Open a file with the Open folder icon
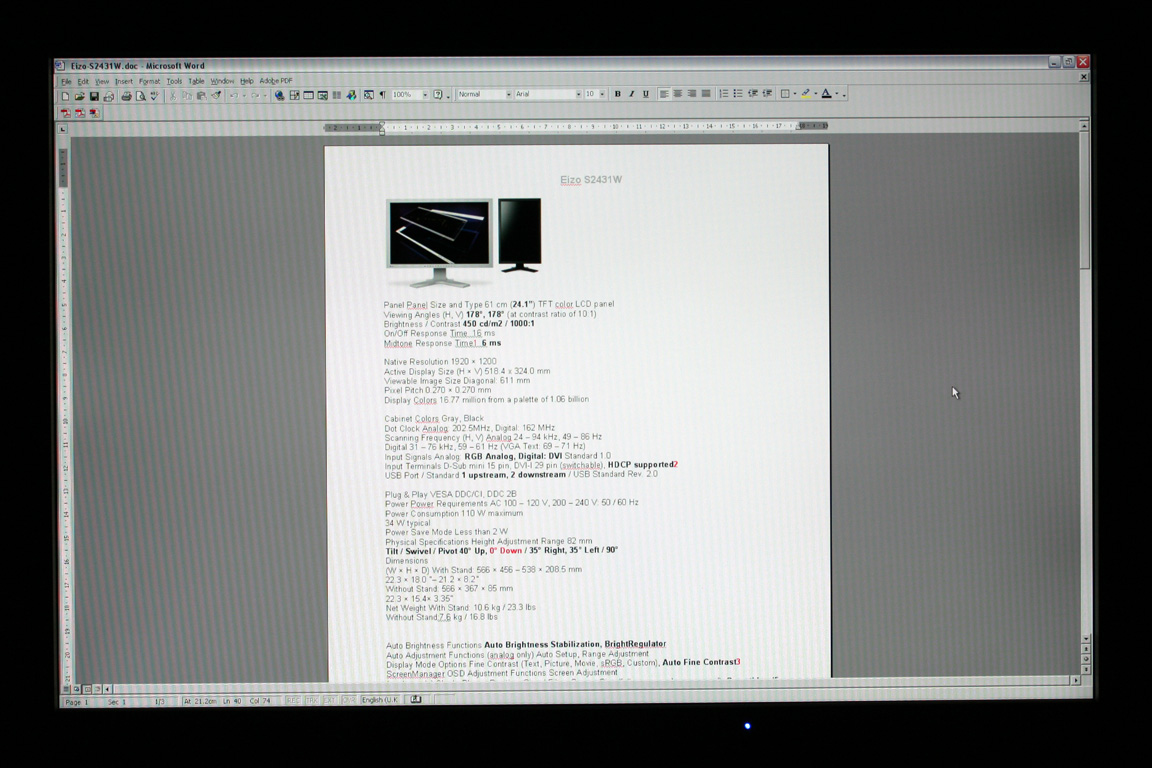The width and height of the screenshot is (1152, 768). coord(80,96)
